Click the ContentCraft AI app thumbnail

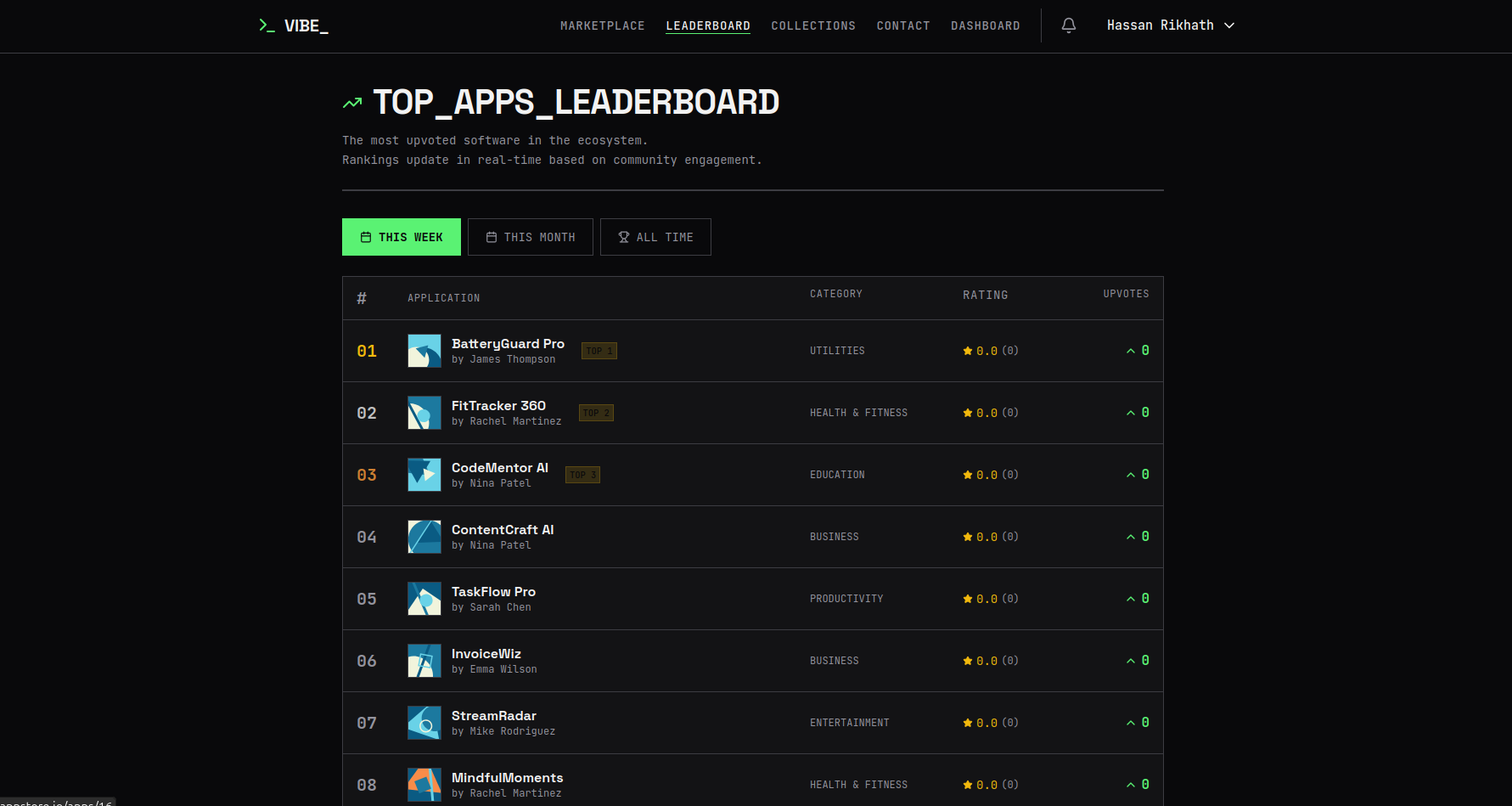pos(424,537)
